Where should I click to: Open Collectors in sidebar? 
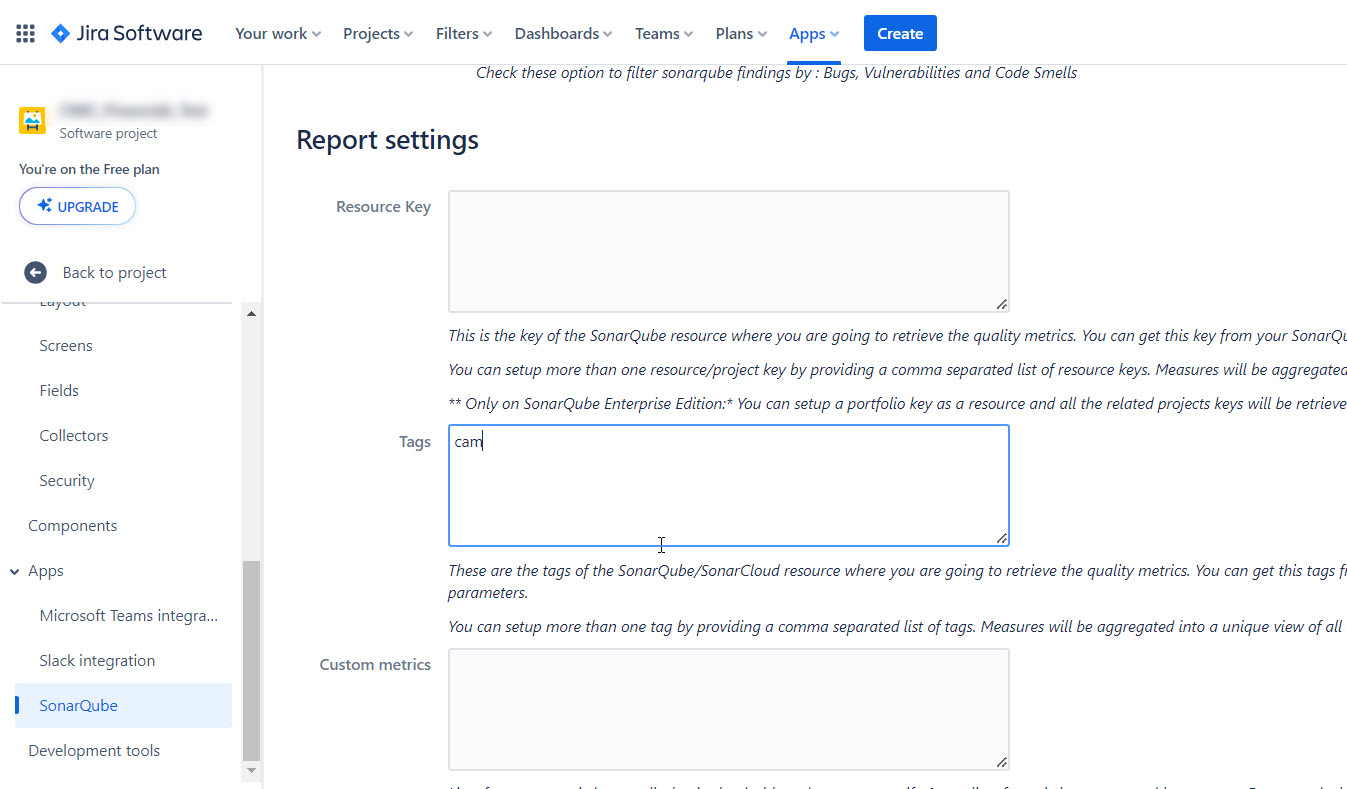point(74,435)
